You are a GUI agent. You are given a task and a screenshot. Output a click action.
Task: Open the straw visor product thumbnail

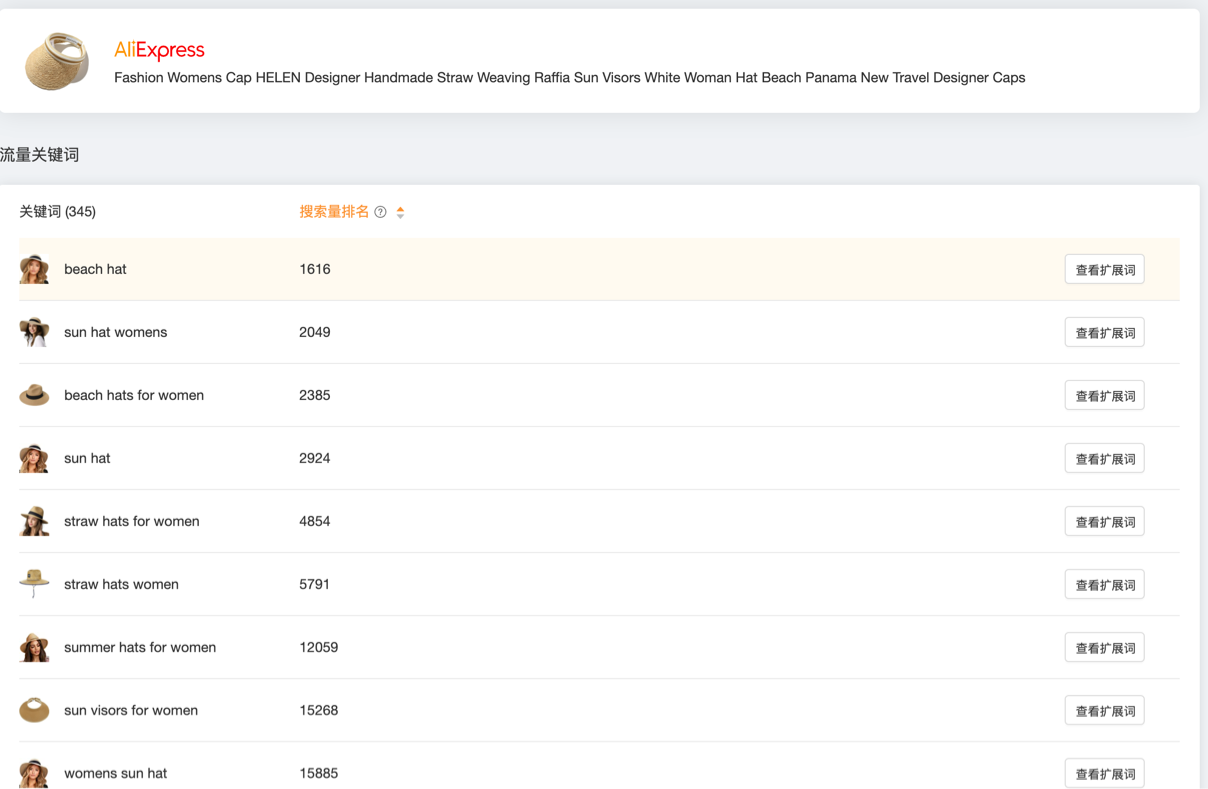pos(56,61)
